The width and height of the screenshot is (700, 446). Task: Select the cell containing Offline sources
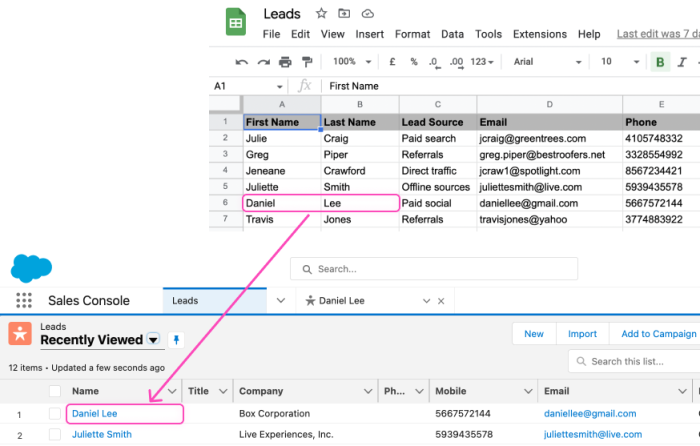pos(438,187)
